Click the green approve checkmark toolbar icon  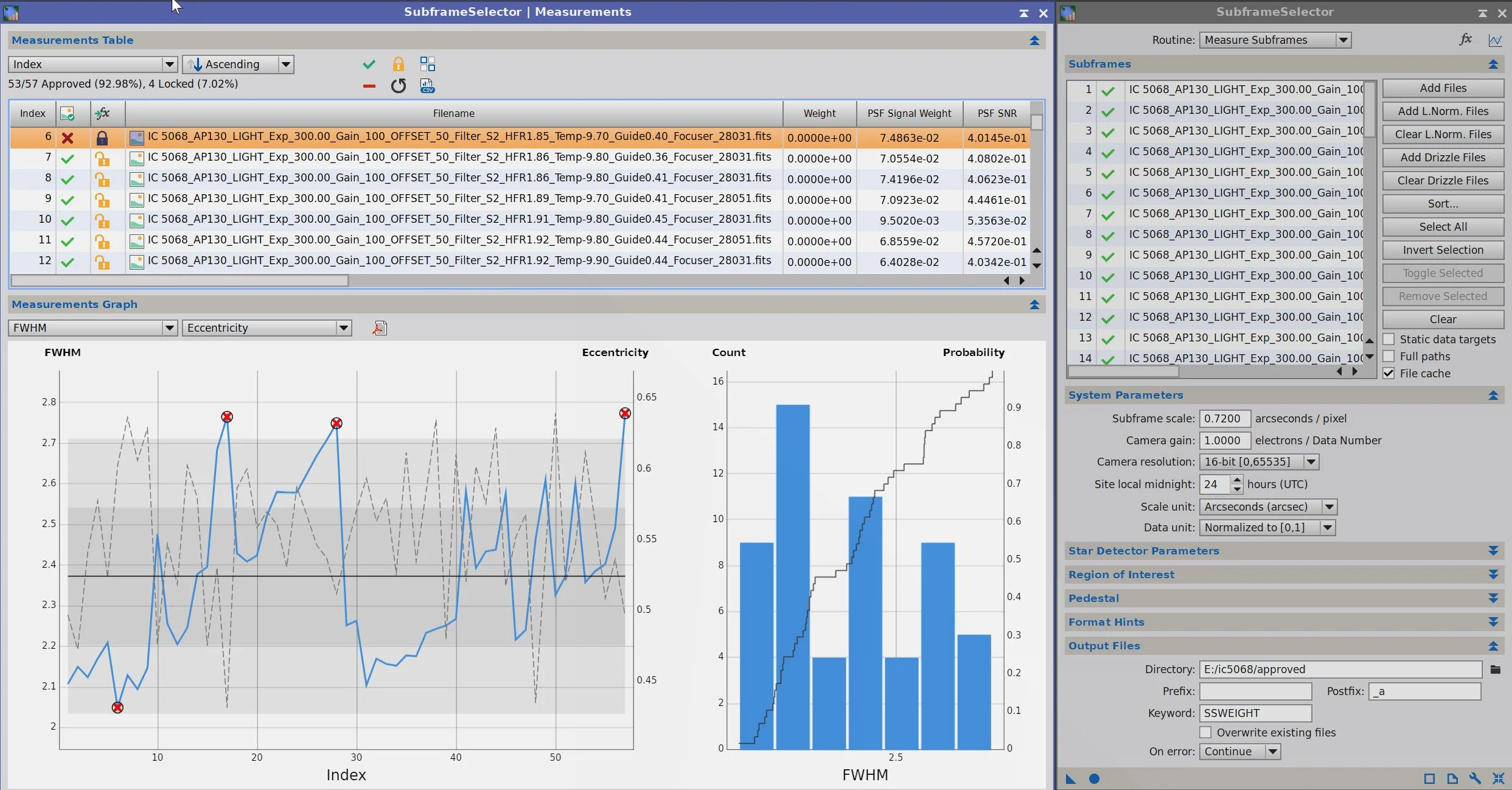369,64
